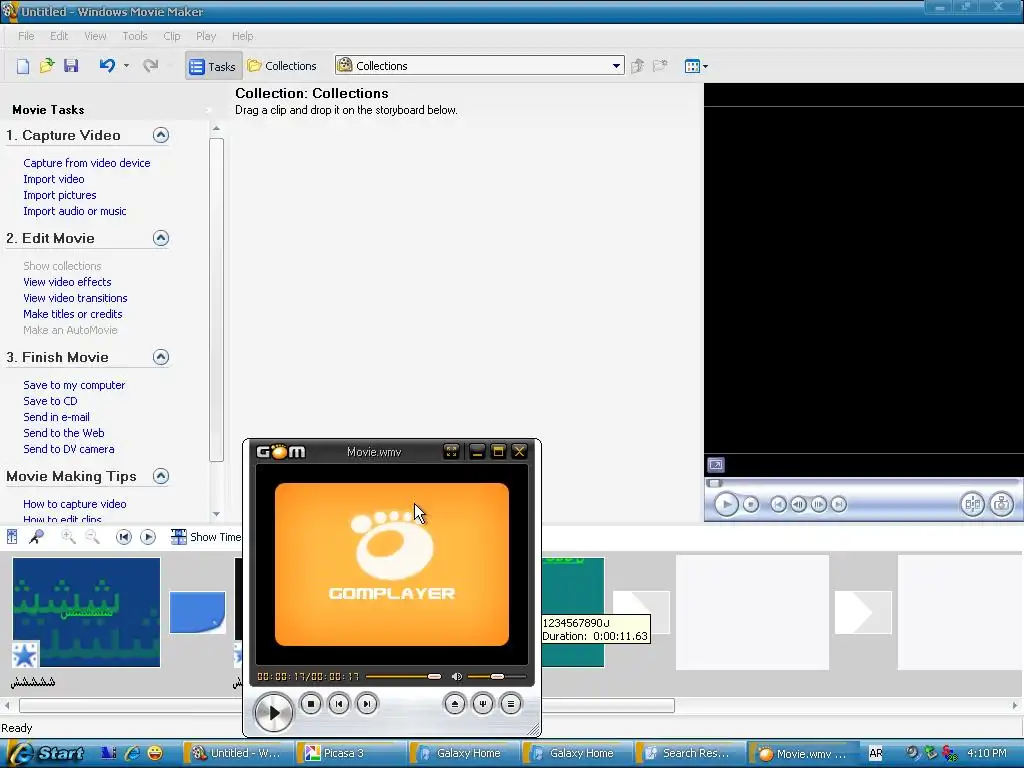This screenshot has height=768, width=1024.
Task: Open the Clip menu
Action: point(172,36)
